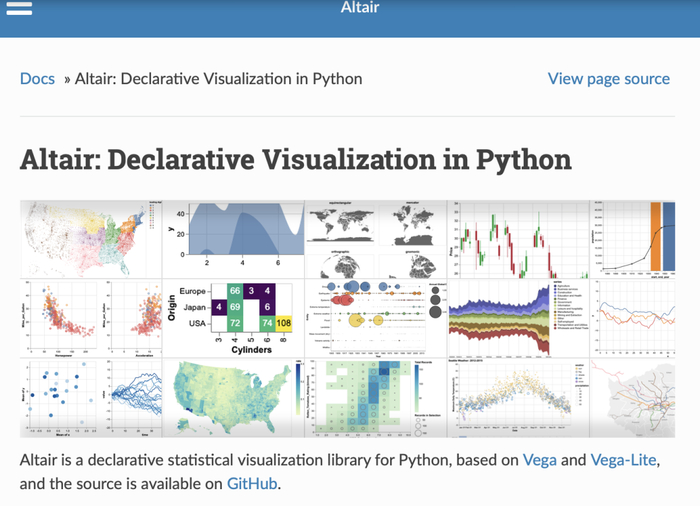Open the multi-line orange blue chart thumbnail
The height and width of the screenshot is (506, 700).
pos(633,318)
